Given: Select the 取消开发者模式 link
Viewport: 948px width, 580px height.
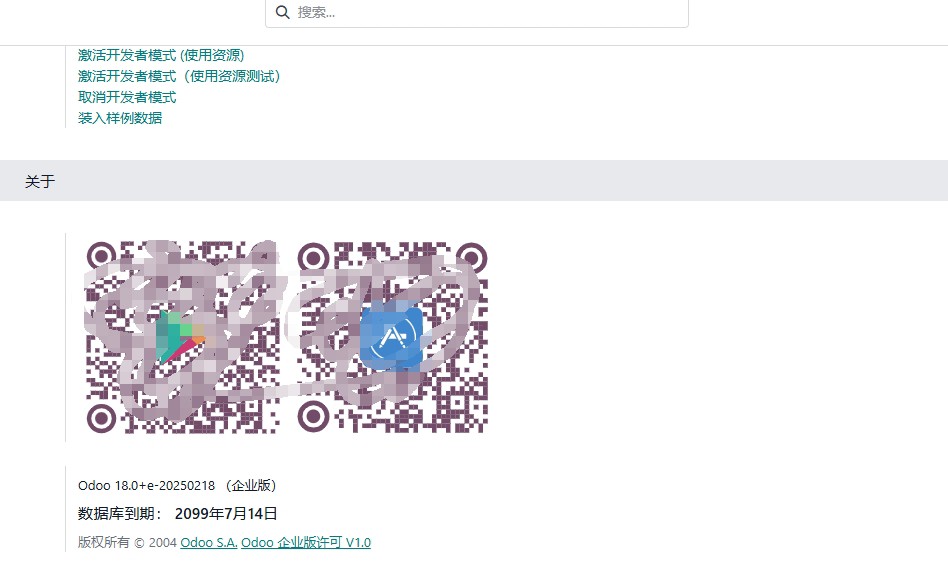Looking at the screenshot, I should point(127,97).
